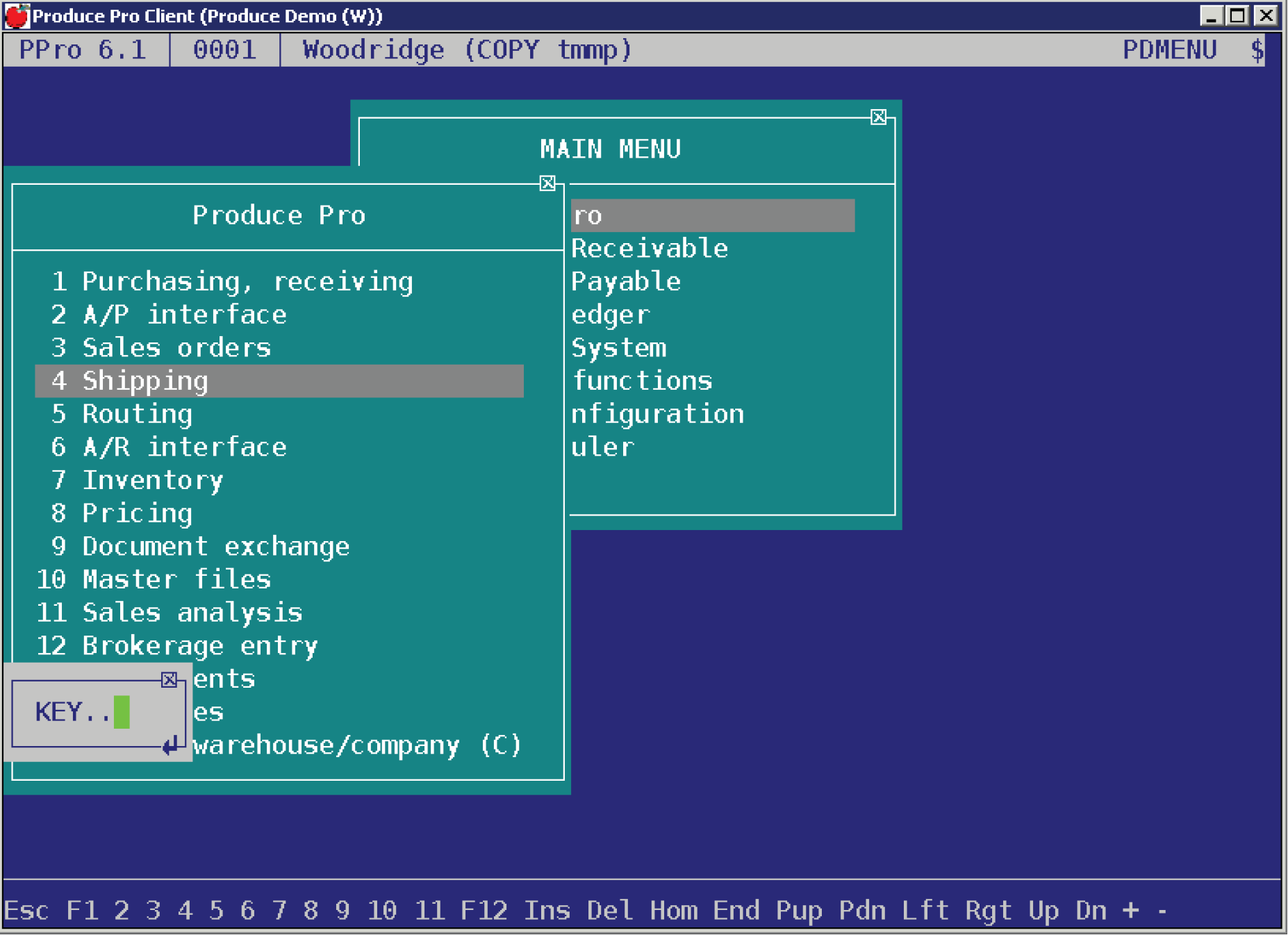The height and width of the screenshot is (935, 1288).
Task: Close the MAIN MENU window box
Action: 878,117
